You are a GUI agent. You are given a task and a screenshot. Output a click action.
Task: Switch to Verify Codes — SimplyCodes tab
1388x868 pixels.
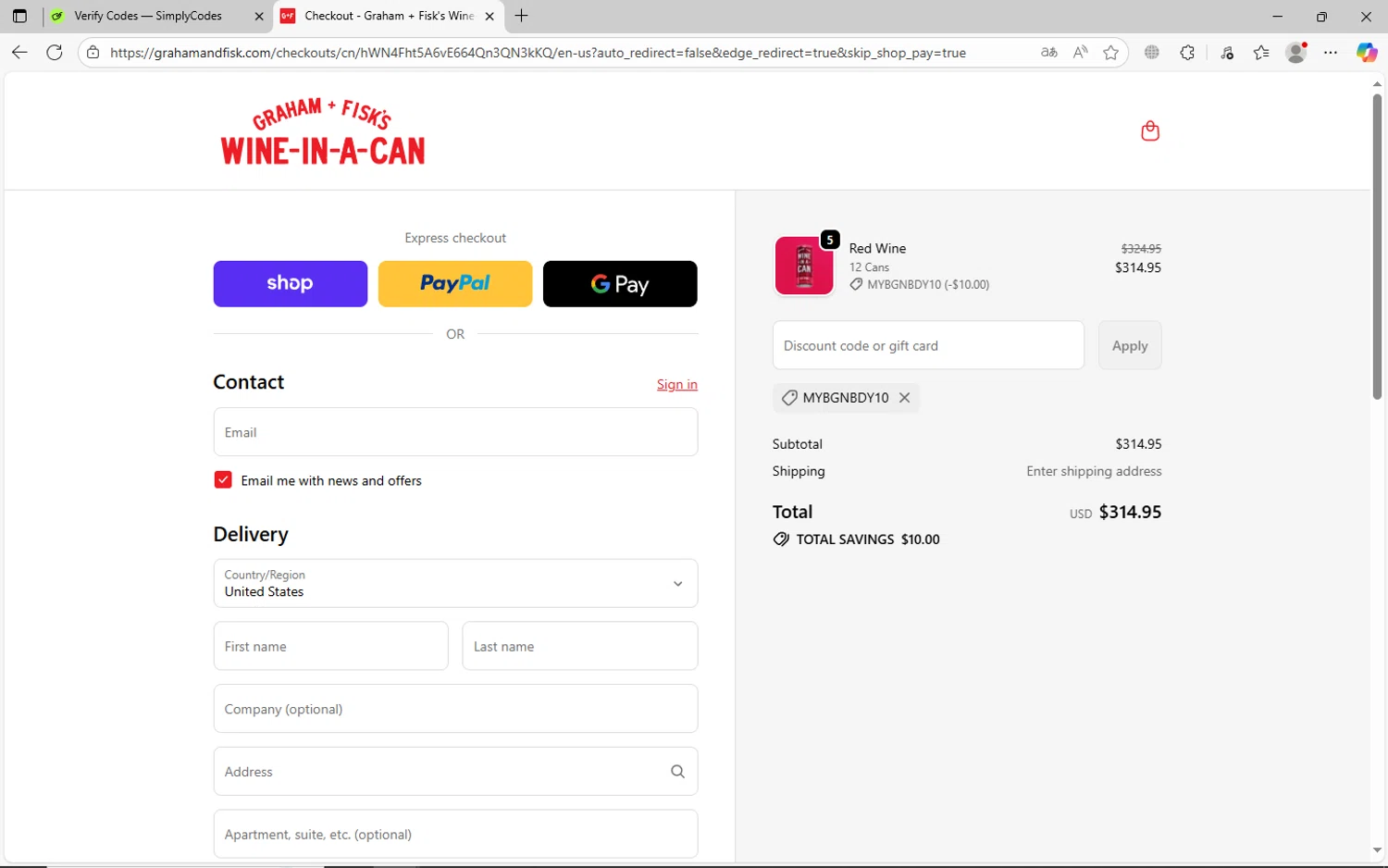[x=159, y=16]
